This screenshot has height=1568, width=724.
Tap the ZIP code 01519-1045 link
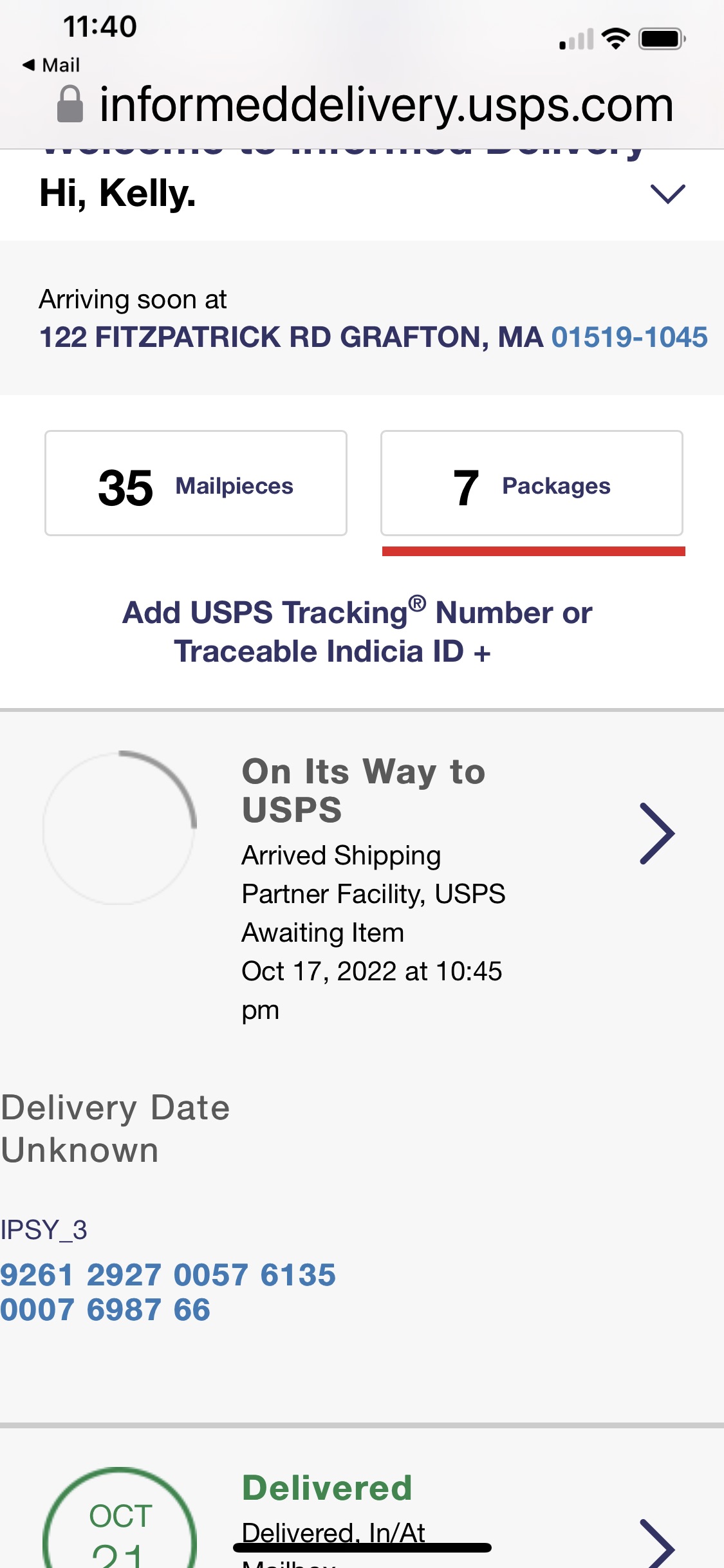click(x=629, y=337)
